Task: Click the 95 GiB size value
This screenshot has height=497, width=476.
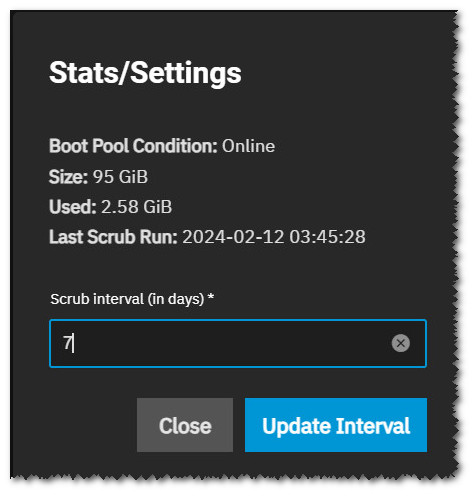Action: coord(120,177)
